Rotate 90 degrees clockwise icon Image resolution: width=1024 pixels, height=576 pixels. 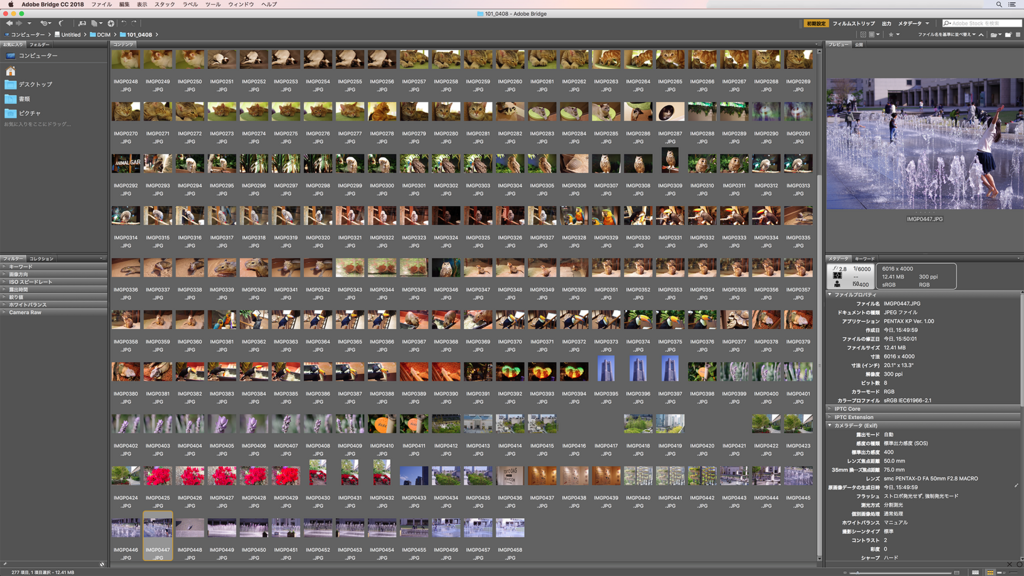134,24
